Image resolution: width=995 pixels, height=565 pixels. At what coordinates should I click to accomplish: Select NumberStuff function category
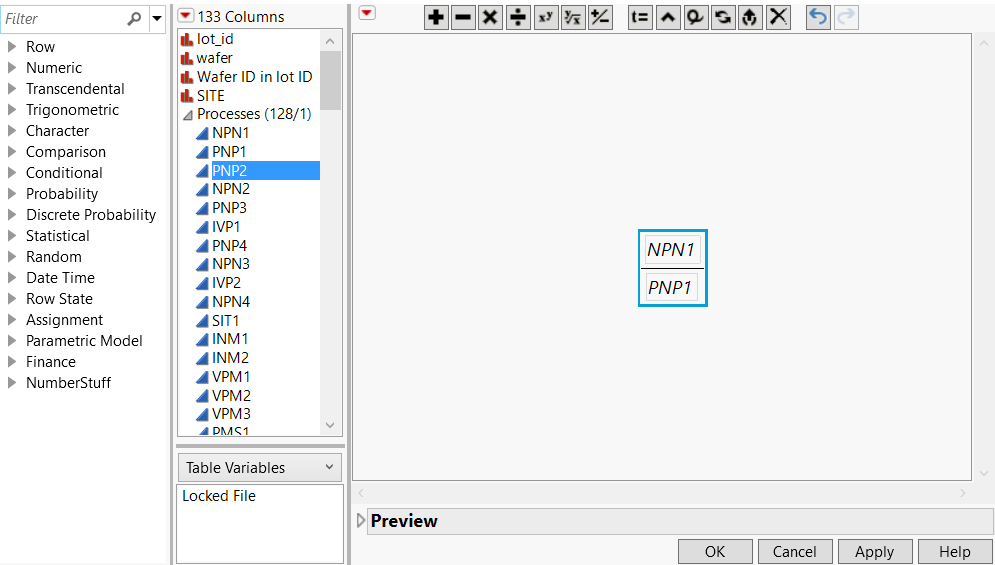point(69,382)
